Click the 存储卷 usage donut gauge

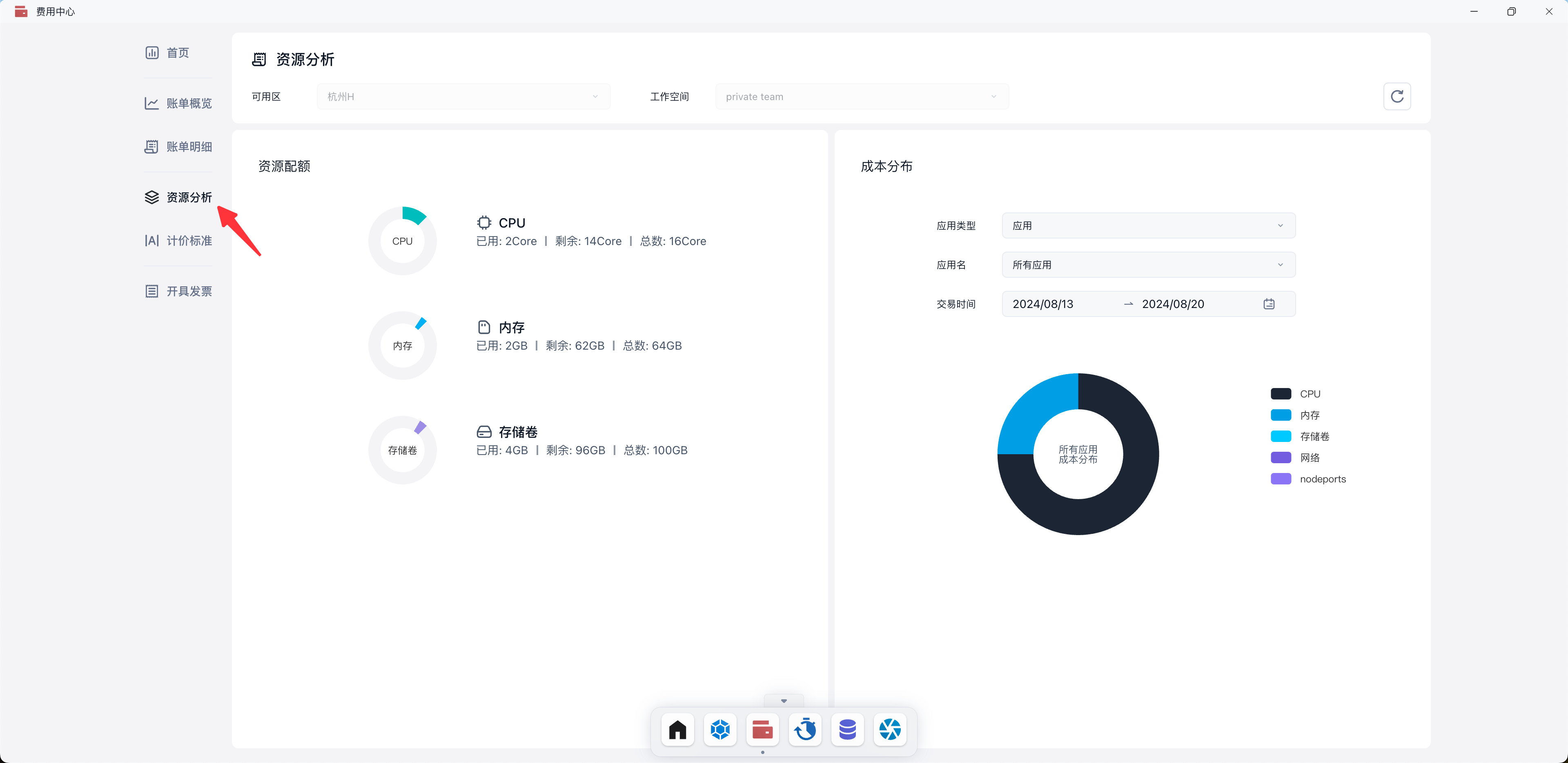pos(402,451)
